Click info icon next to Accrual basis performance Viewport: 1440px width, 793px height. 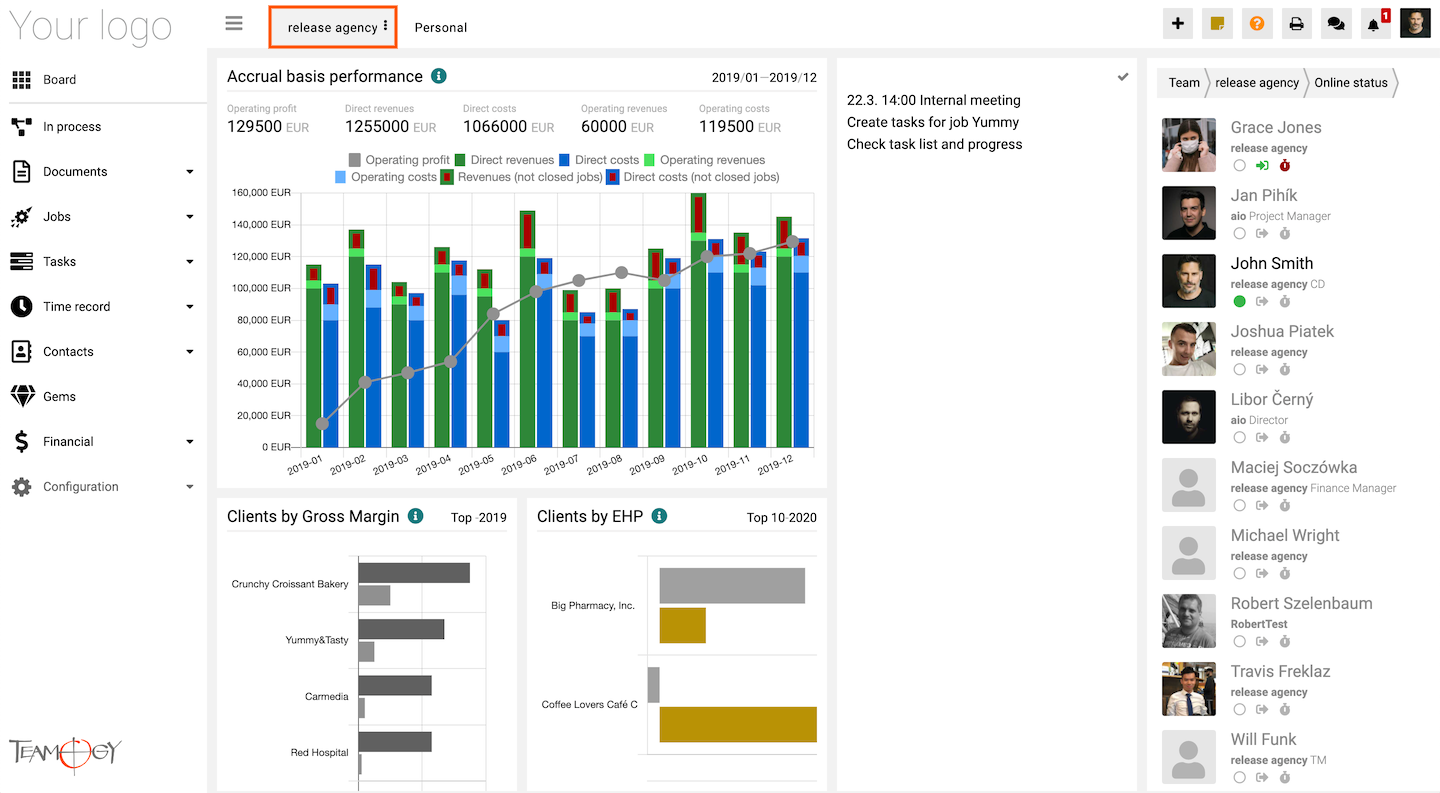438,76
